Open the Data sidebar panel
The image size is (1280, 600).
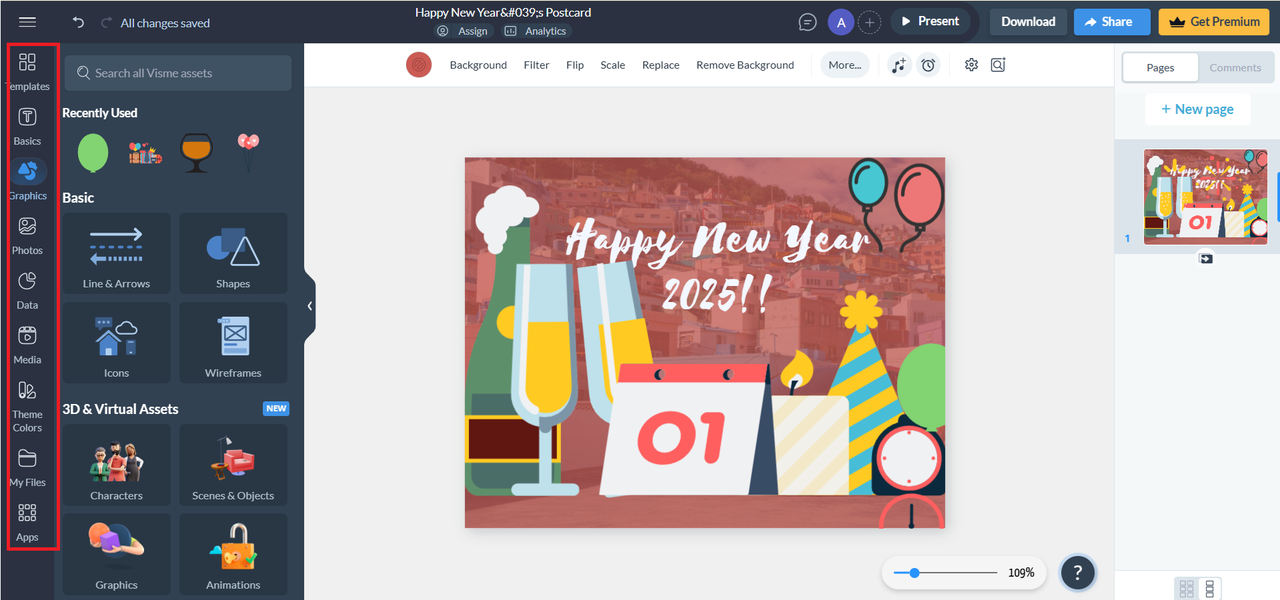pos(28,289)
